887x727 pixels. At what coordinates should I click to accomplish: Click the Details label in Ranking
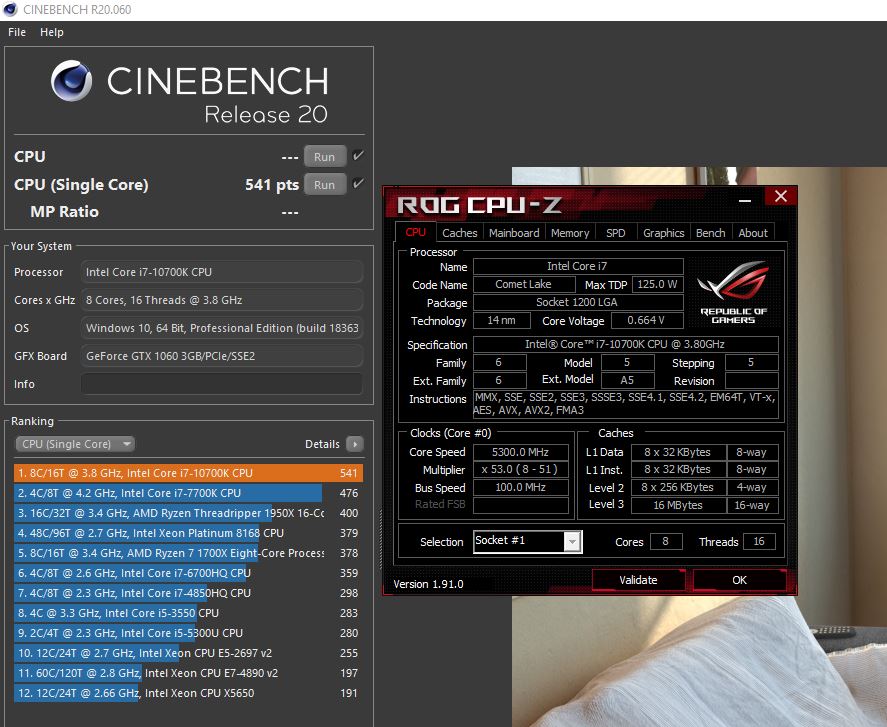coord(322,444)
